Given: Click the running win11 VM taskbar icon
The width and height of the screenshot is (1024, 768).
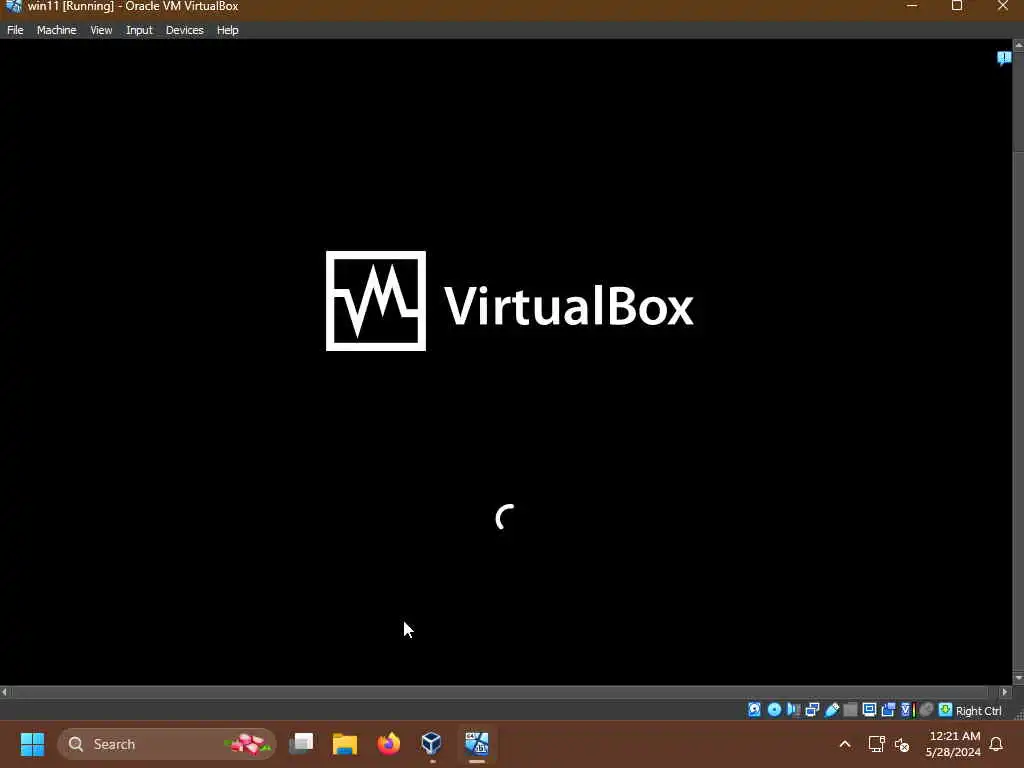Looking at the screenshot, I should [x=477, y=744].
